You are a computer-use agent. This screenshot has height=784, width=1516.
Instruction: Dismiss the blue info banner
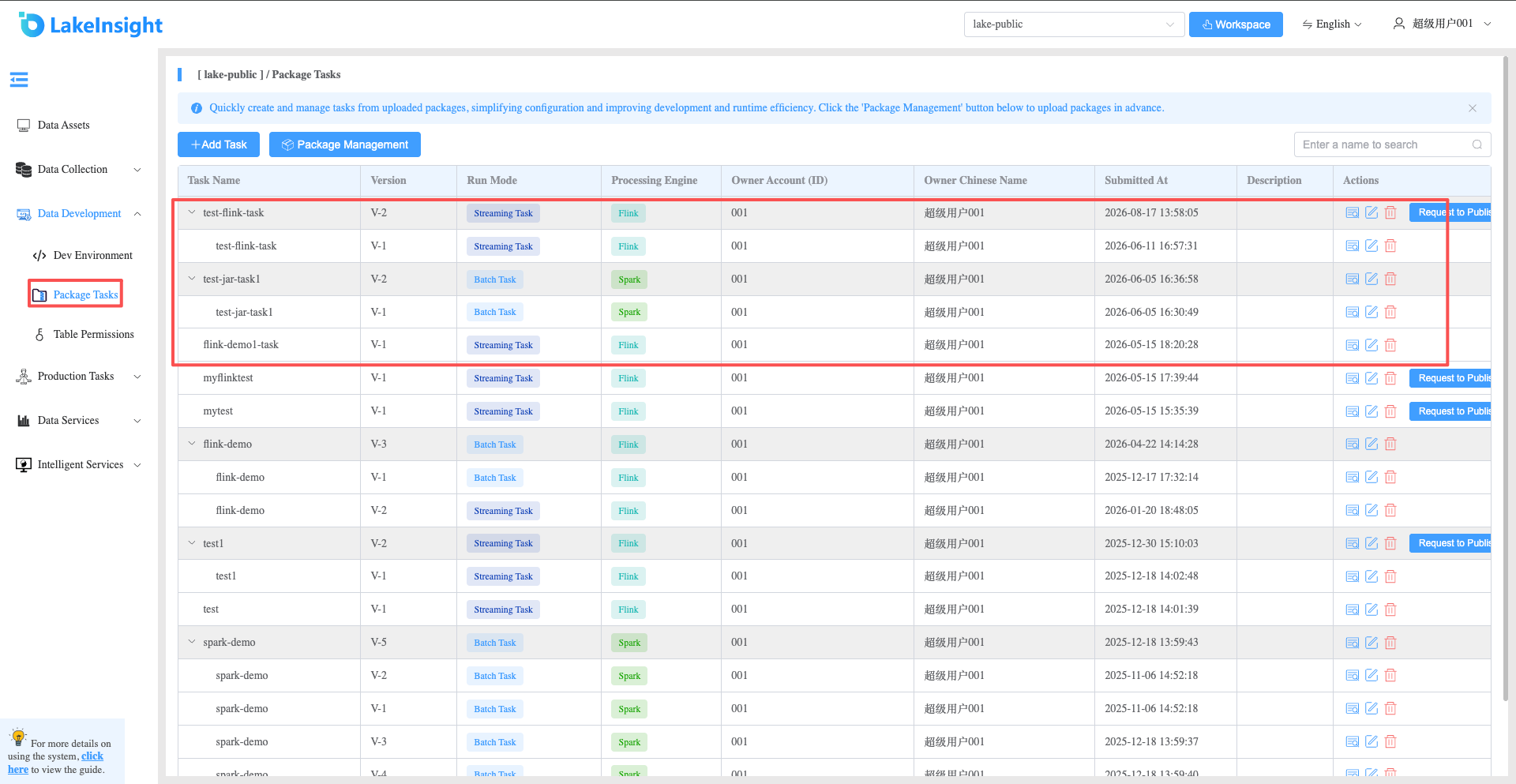click(1473, 108)
